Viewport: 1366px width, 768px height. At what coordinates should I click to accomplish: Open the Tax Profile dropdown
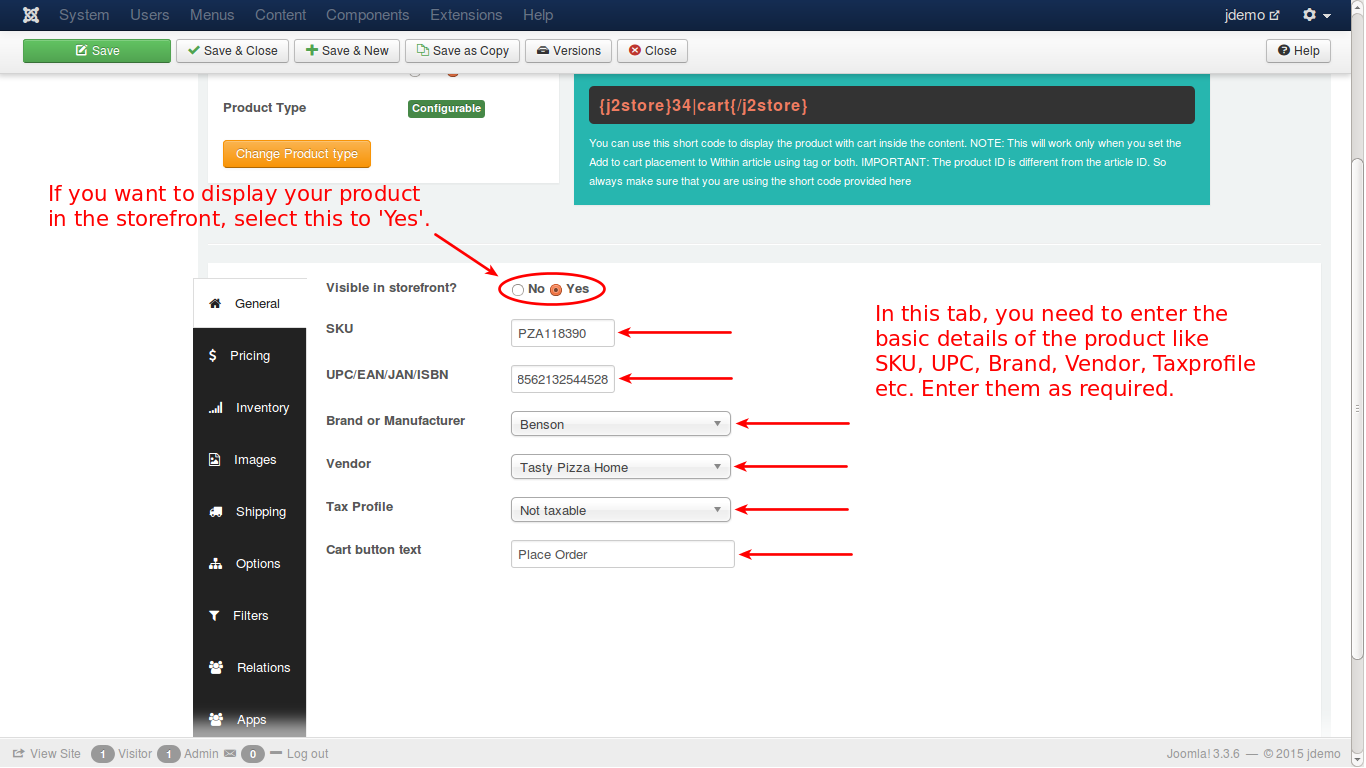pos(620,510)
